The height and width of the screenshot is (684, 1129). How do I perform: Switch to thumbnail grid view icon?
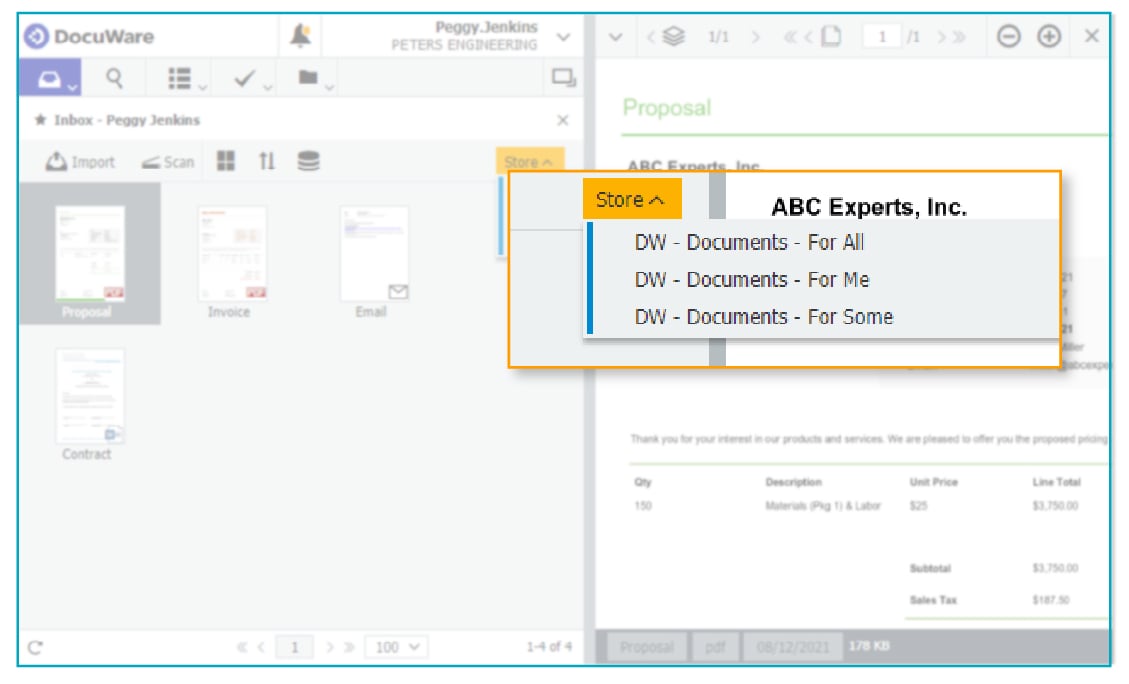click(227, 162)
